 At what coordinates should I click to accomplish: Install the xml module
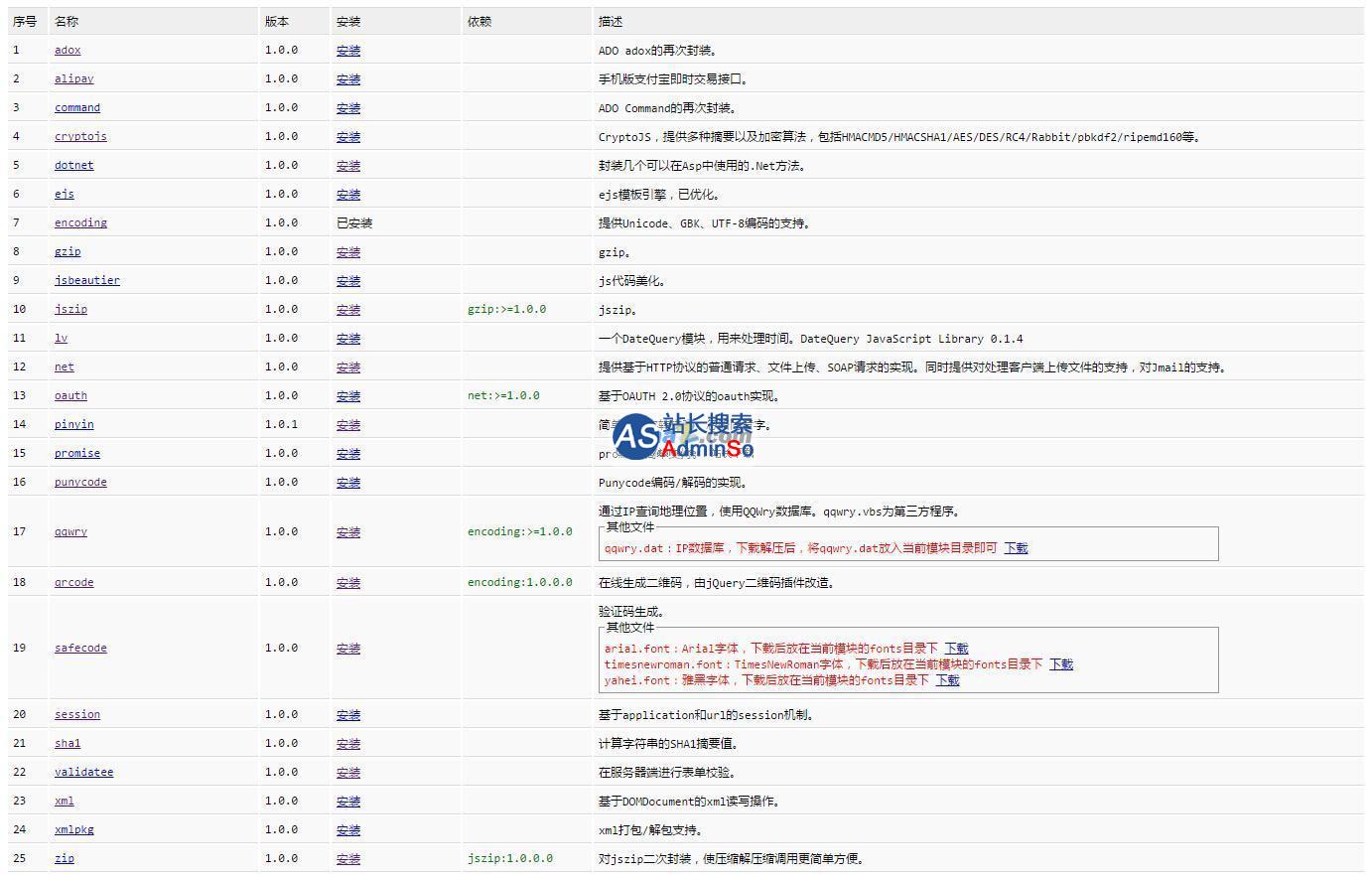pyautogui.click(x=348, y=801)
